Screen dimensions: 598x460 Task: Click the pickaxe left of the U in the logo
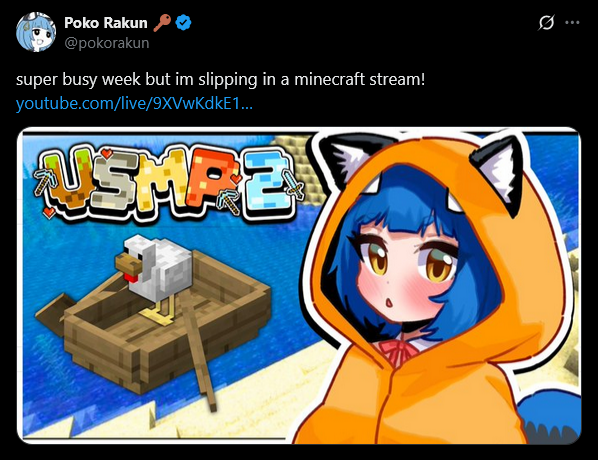45,176
